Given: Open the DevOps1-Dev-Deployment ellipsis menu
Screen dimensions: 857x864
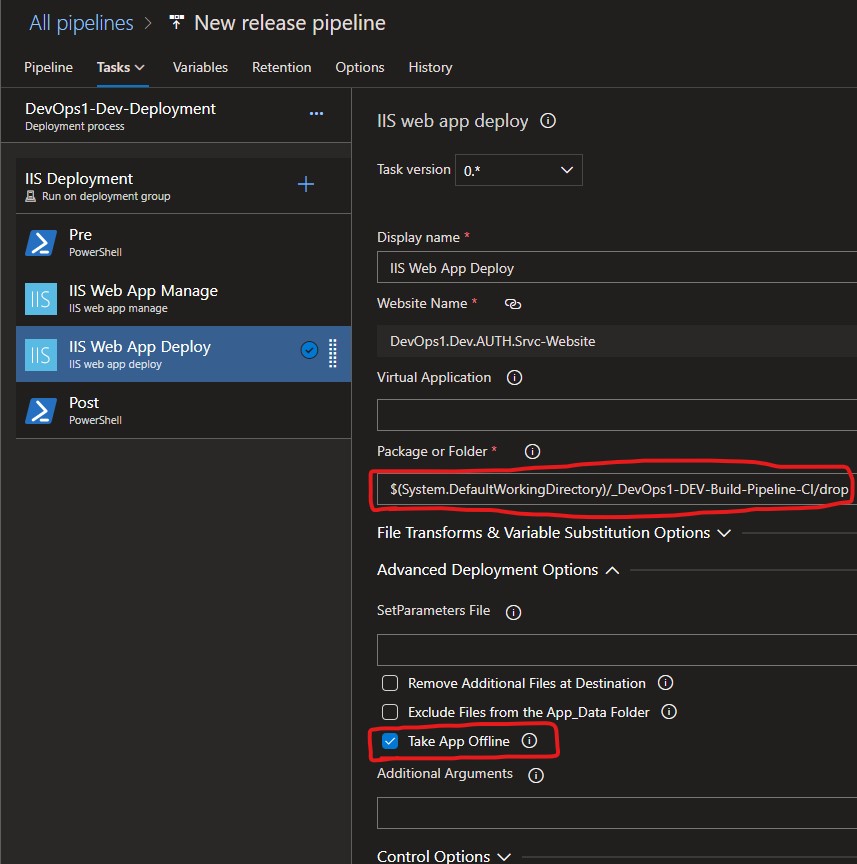Looking at the screenshot, I should point(316,114).
